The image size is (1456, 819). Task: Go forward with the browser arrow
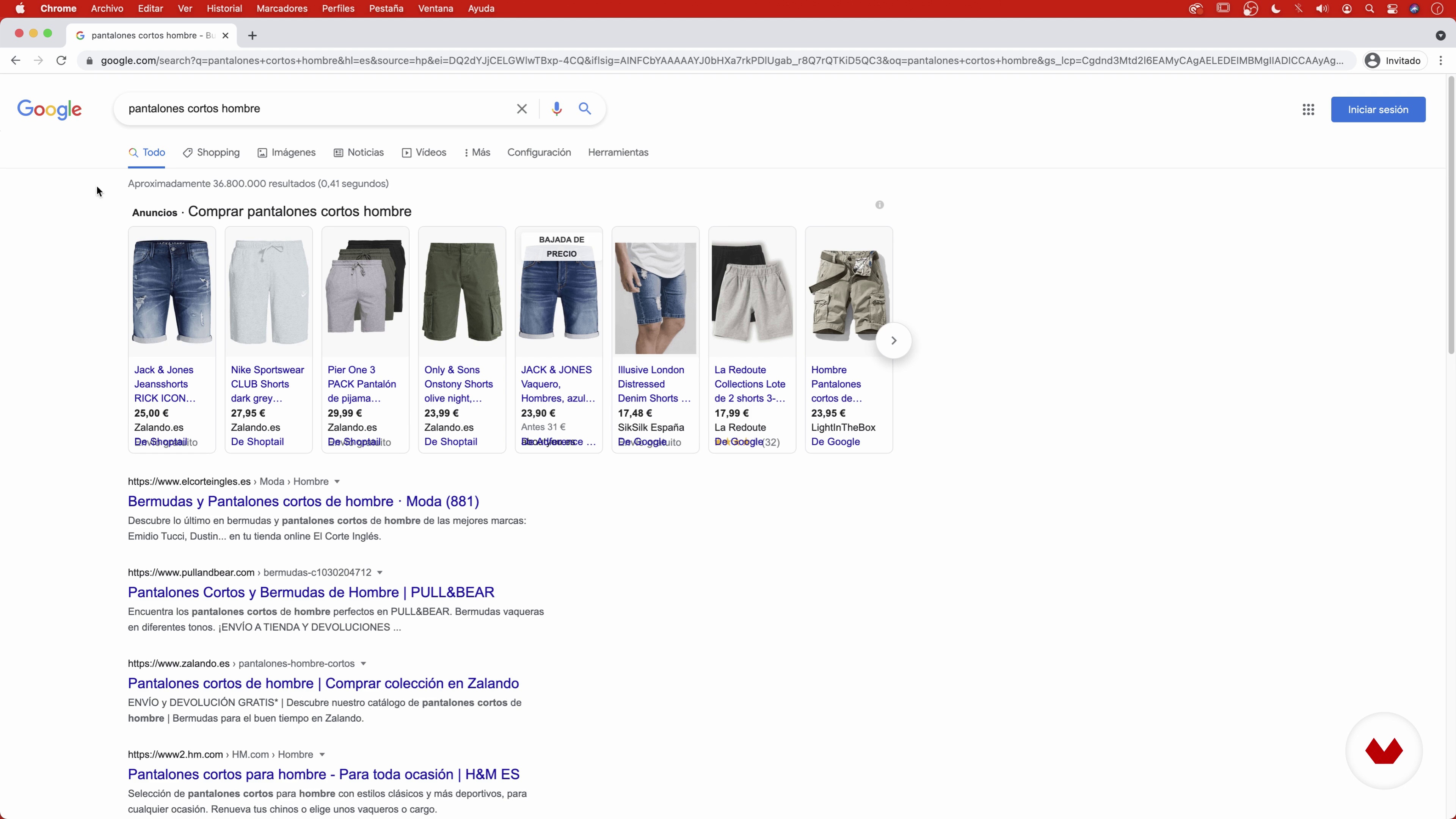pyautogui.click(x=38, y=61)
